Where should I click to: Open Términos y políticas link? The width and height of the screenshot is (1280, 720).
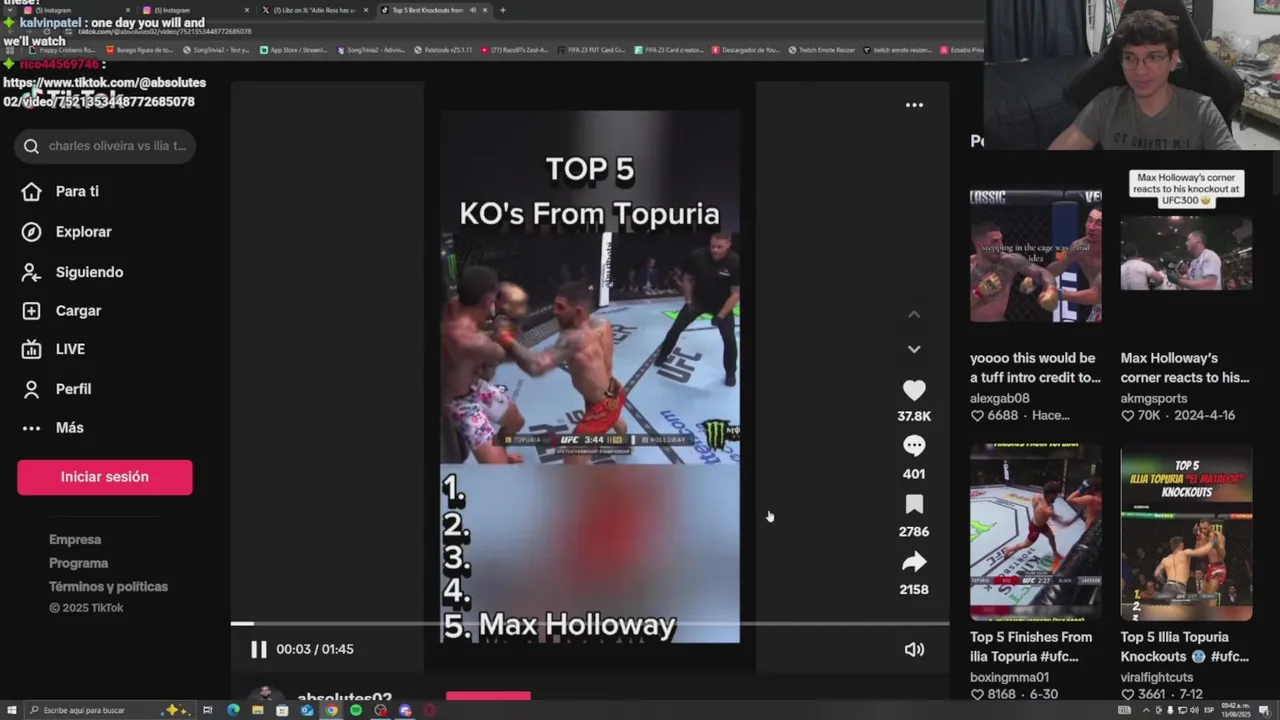coord(108,587)
